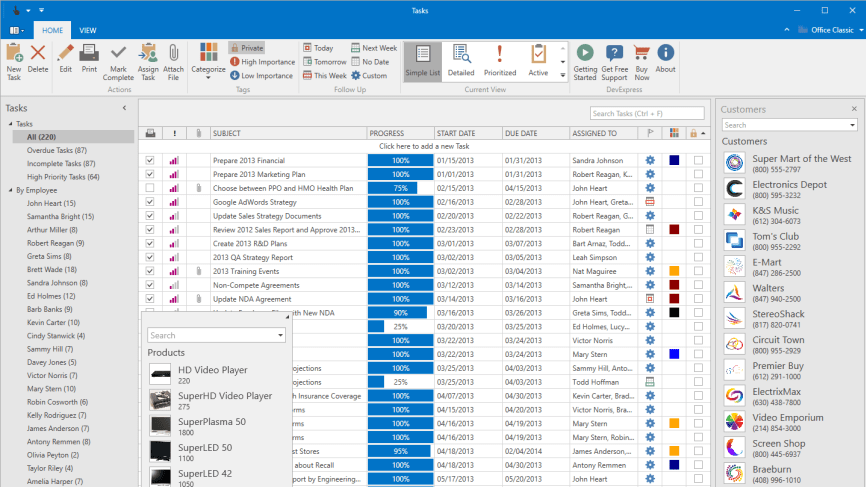Show Overdue Tasks (87)
Viewport: 866px width, 487px height.
pyautogui.click(x=57, y=150)
